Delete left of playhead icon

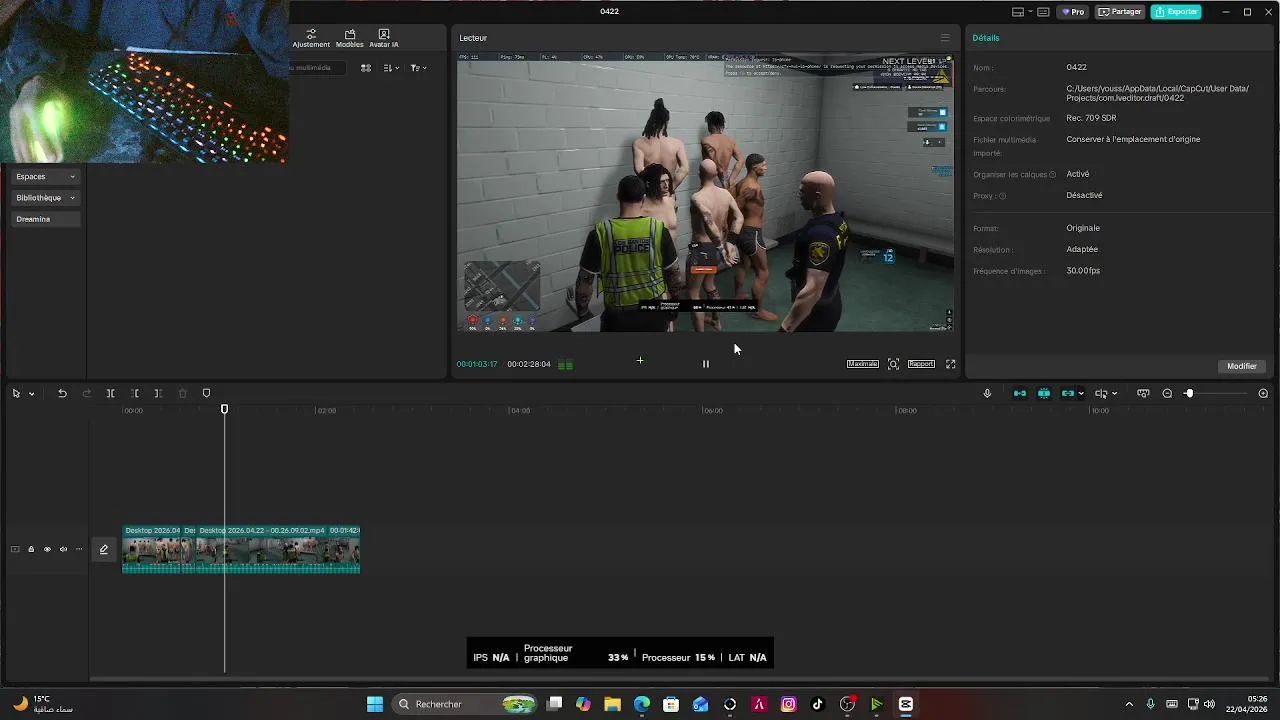click(x=134, y=394)
